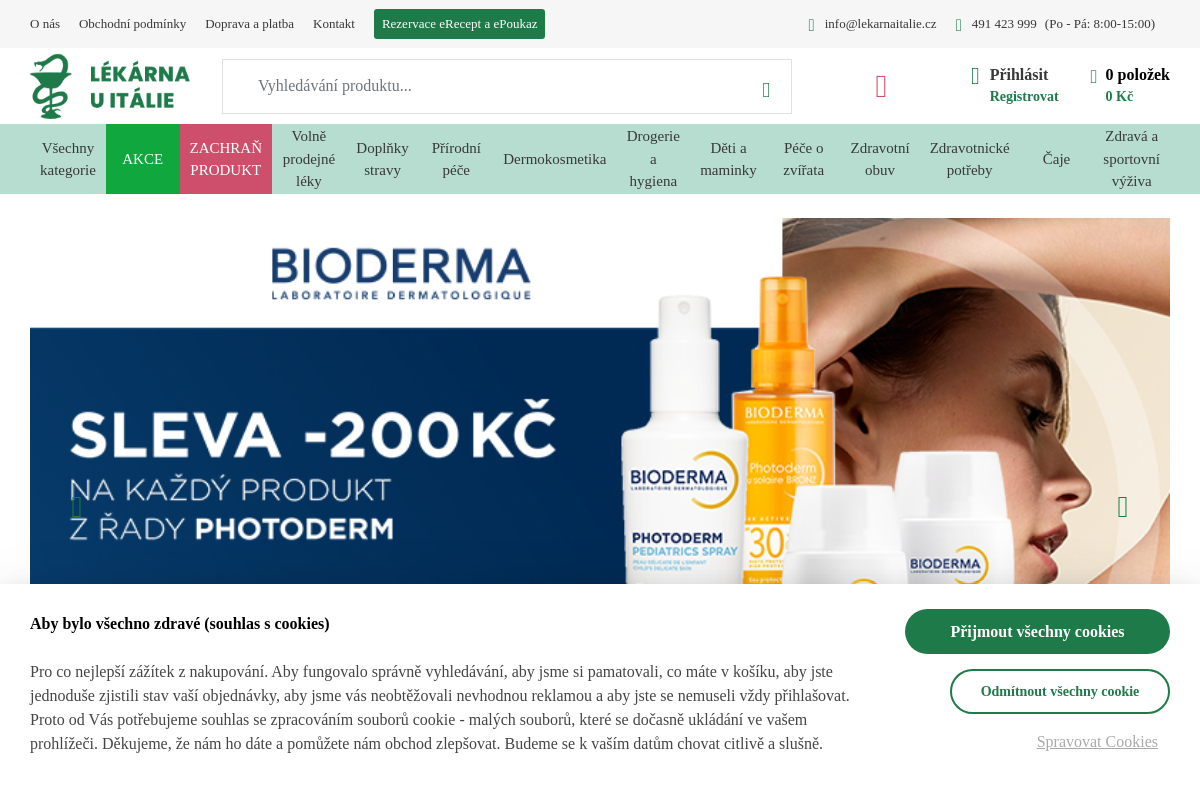Viewport: 1200px width, 800px height.
Task: Click the user icon beside Přihlásit
Action: coord(975,76)
